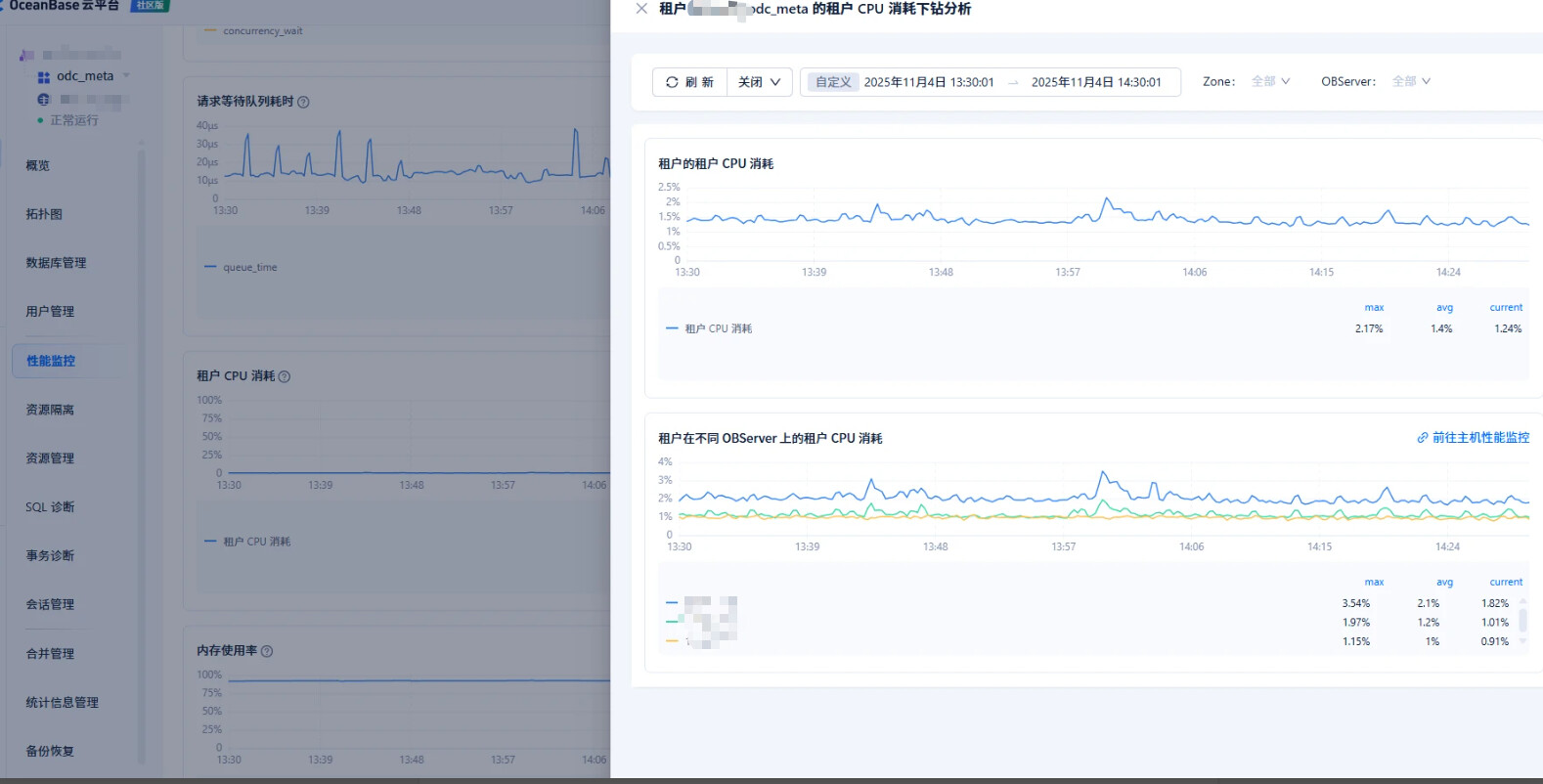Close the CPU drill-down analysis drawer
The width and height of the screenshot is (1543, 784).
click(641, 9)
